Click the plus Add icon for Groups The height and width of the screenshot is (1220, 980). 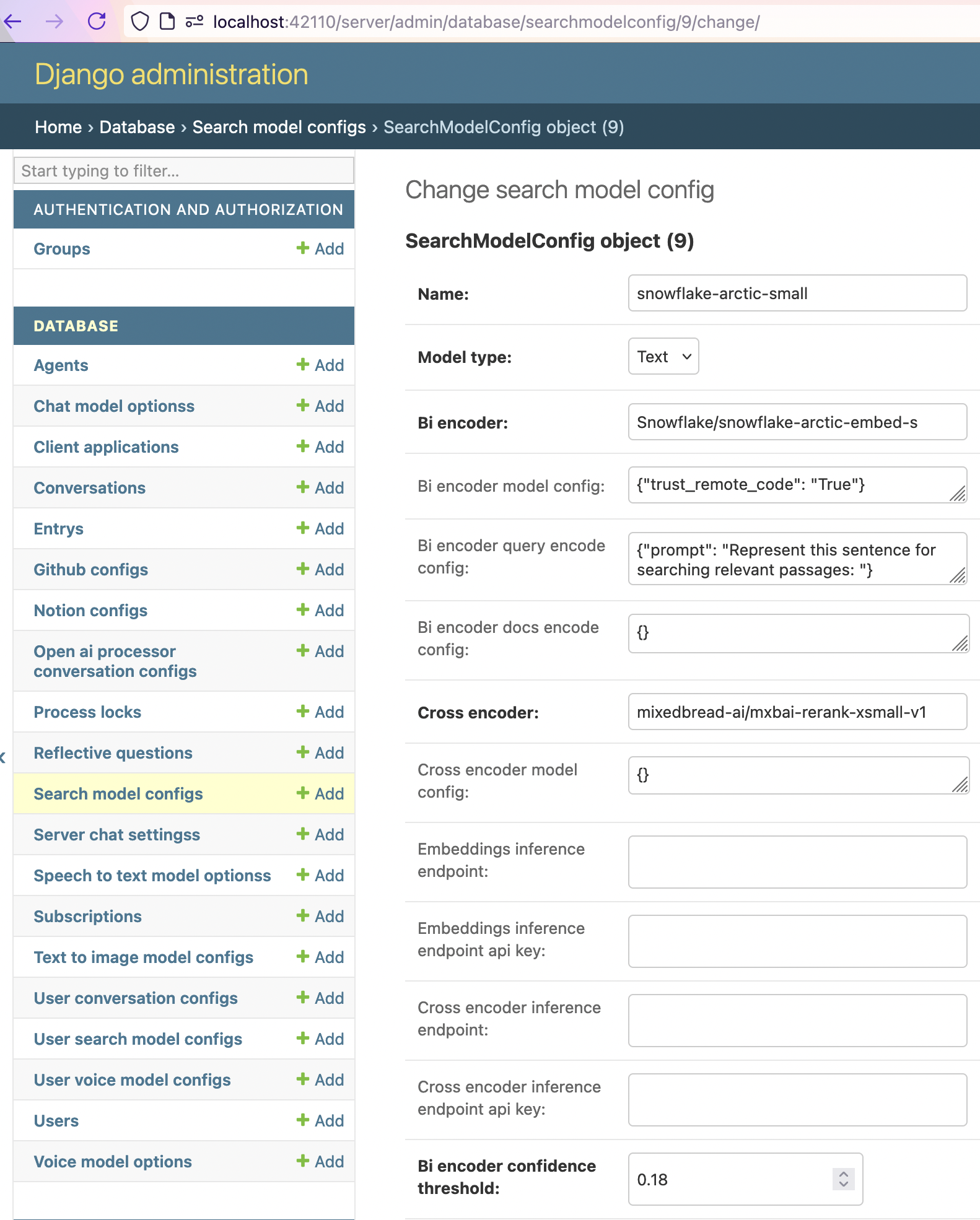coord(302,248)
